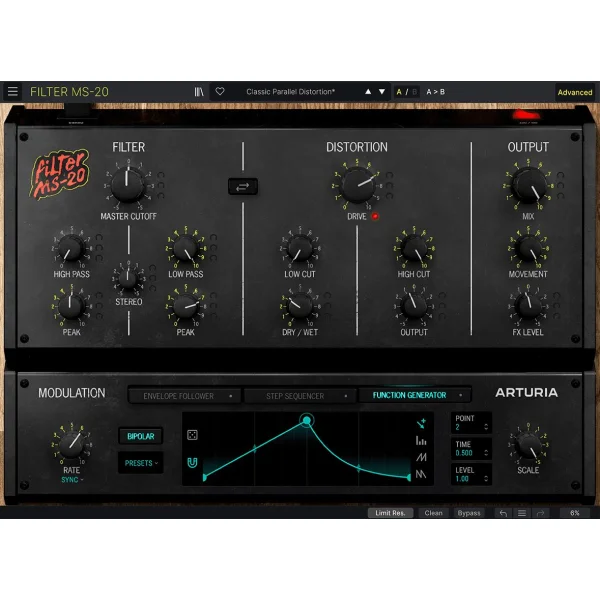
Task: Redo change with the forward arrow
Action: tap(540, 513)
